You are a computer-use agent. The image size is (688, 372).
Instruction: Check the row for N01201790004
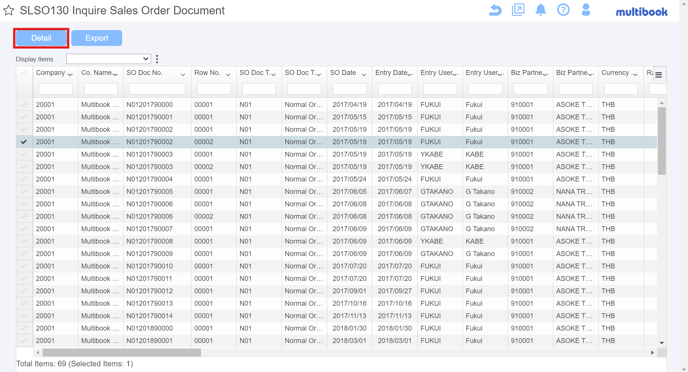tap(24, 179)
